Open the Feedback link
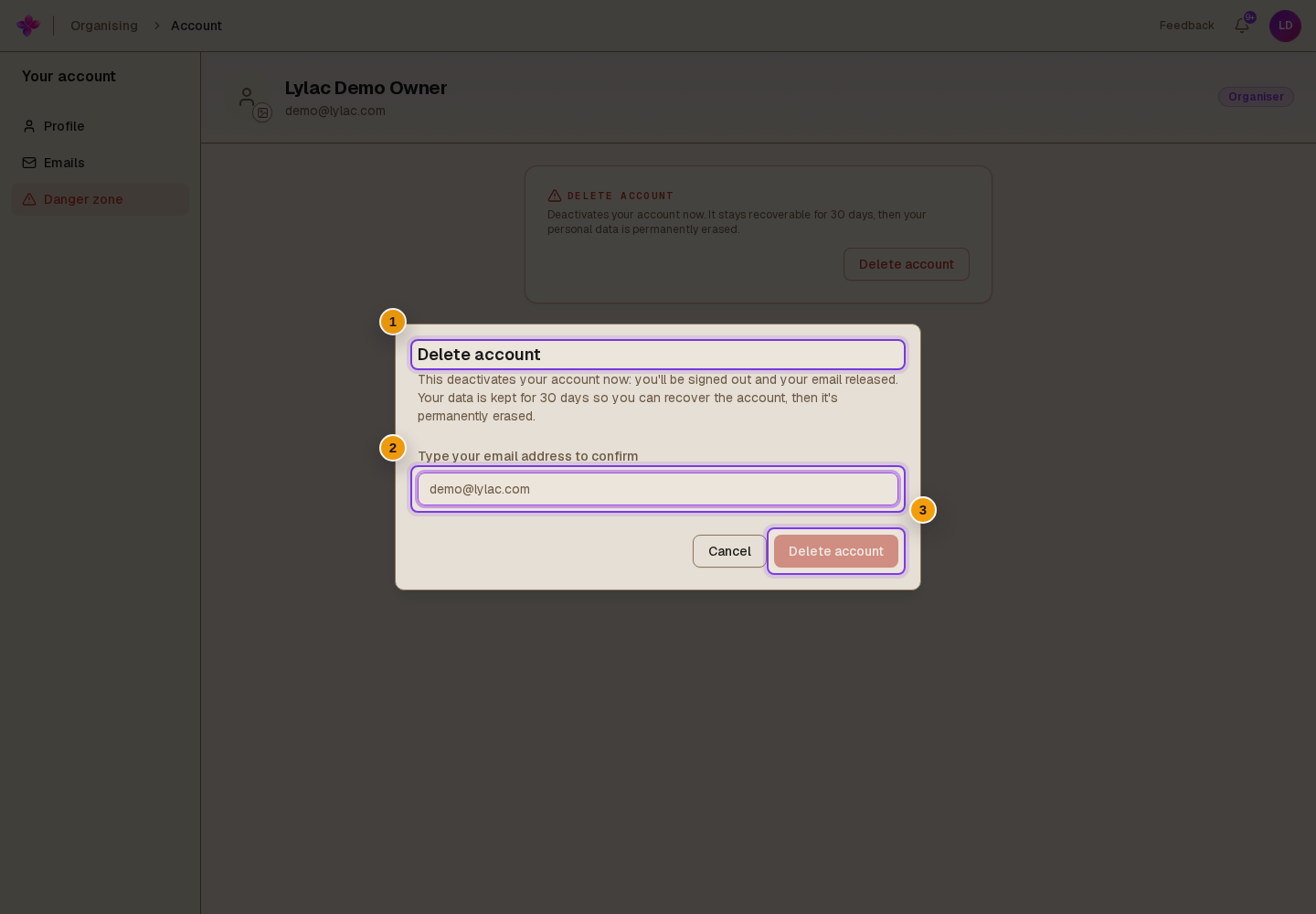 (1186, 26)
